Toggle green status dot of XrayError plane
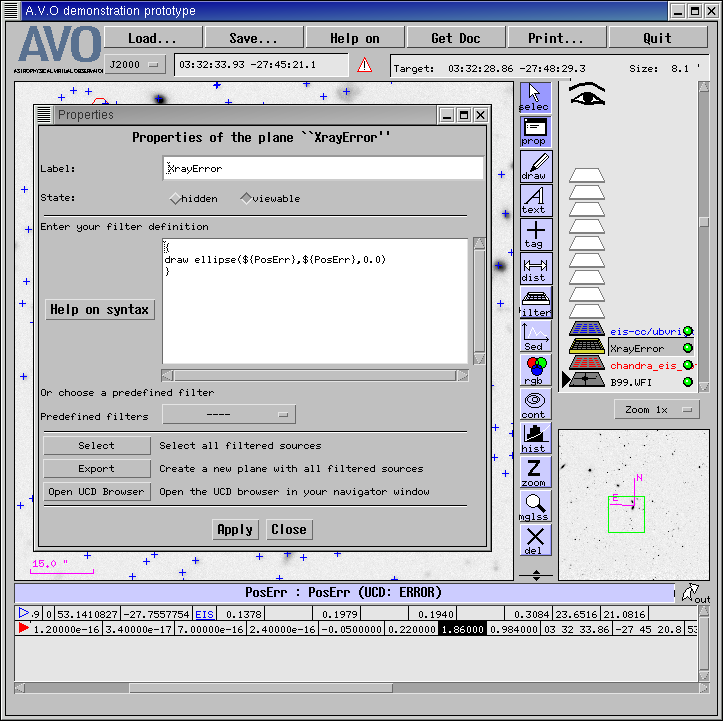 tap(688, 348)
